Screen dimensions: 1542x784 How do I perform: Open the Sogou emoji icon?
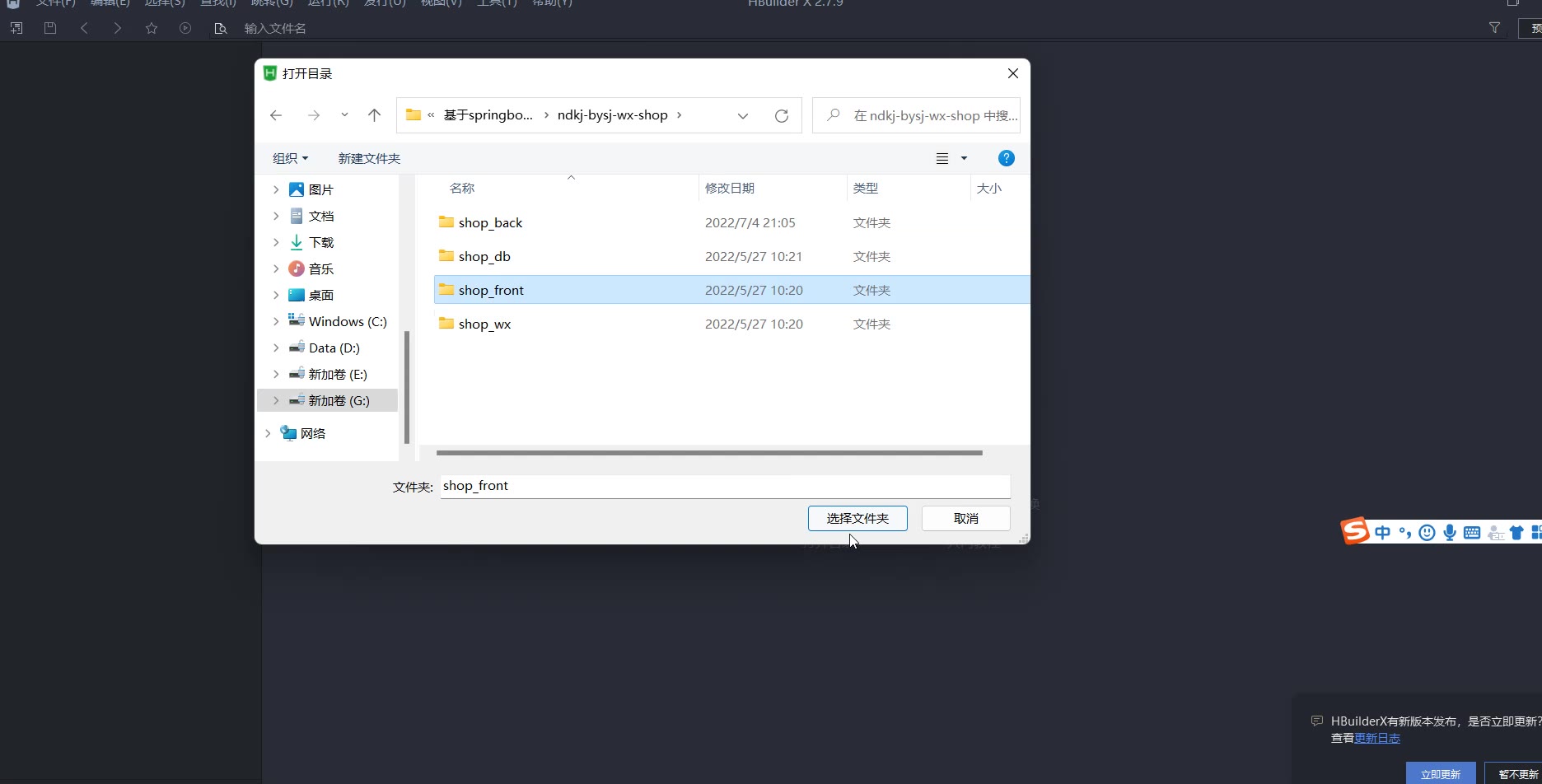[1428, 533]
